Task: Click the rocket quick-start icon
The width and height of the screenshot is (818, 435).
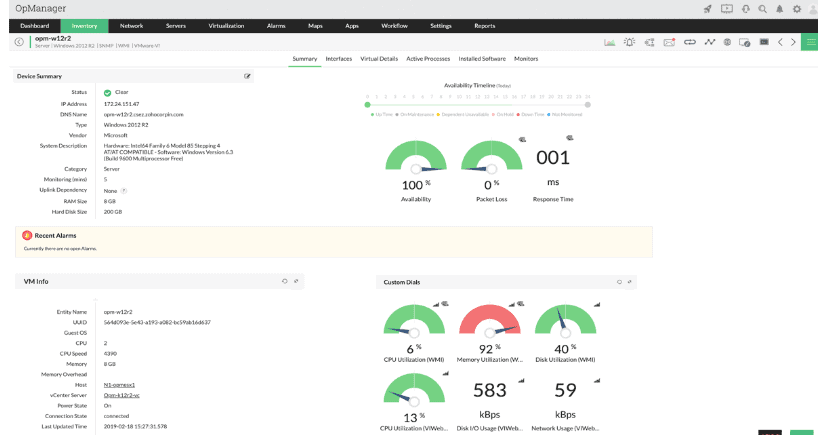Action: coord(707,9)
